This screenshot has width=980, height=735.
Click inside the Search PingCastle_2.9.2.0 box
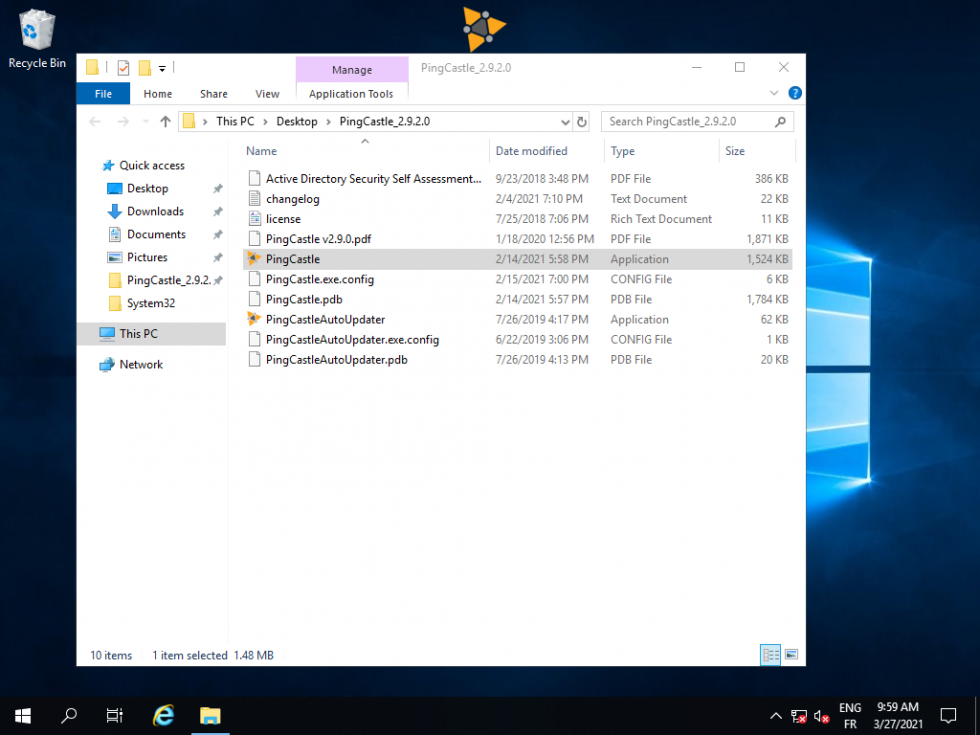click(x=690, y=121)
